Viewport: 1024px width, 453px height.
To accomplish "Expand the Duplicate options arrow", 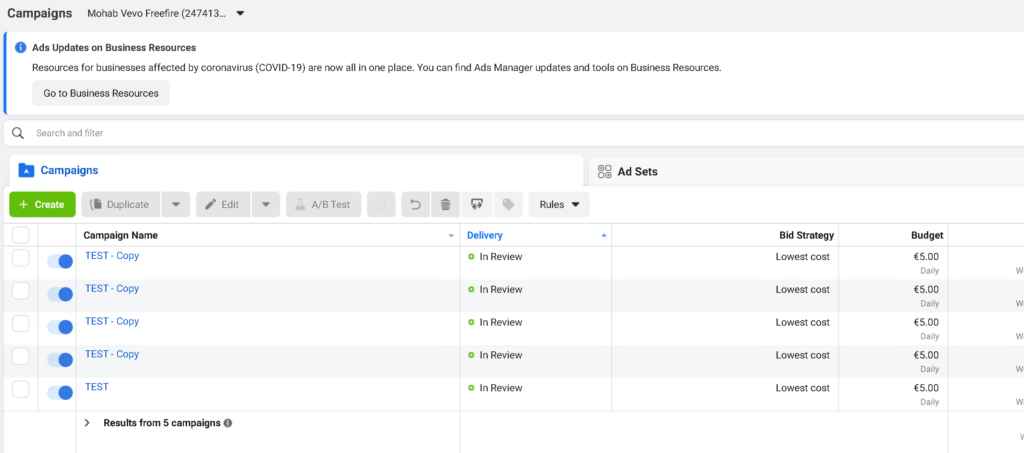I will coord(175,204).
